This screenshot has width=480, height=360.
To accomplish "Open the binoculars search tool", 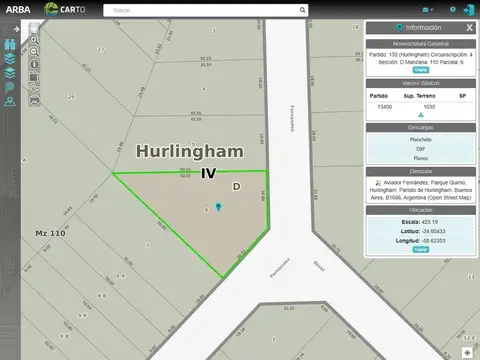I will pos(10,44).
